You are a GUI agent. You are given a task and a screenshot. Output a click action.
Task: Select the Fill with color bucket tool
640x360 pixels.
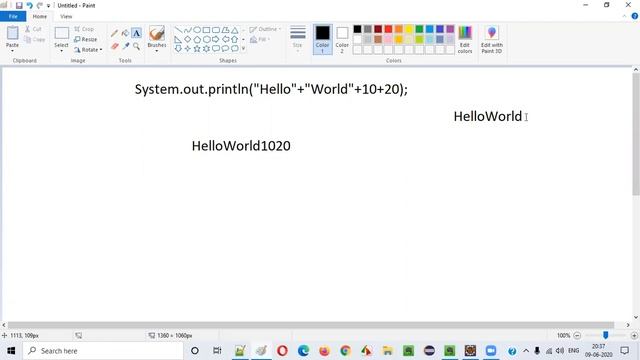tap(125, 33)
